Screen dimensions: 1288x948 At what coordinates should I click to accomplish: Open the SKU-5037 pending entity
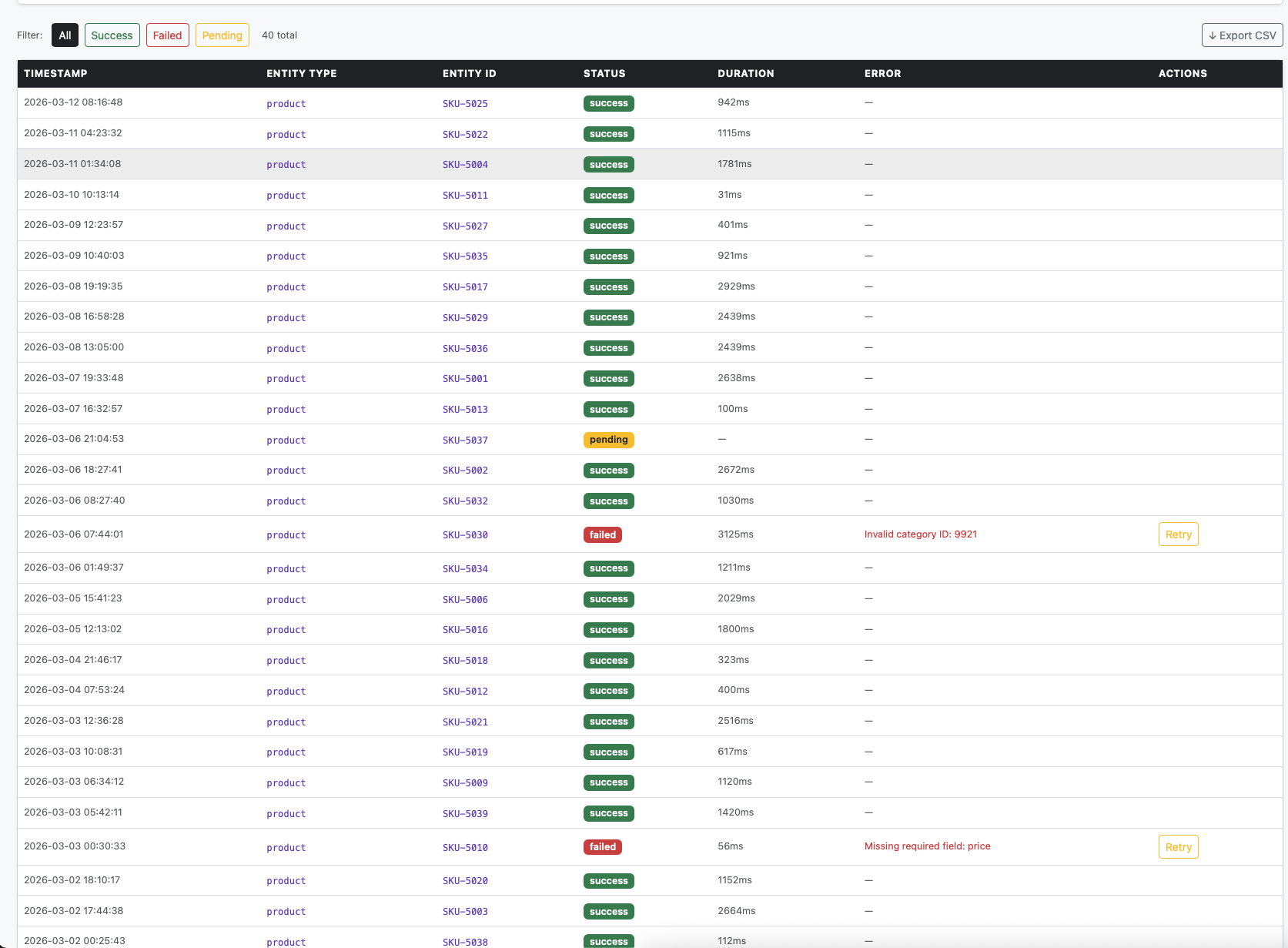coord(465,440)
